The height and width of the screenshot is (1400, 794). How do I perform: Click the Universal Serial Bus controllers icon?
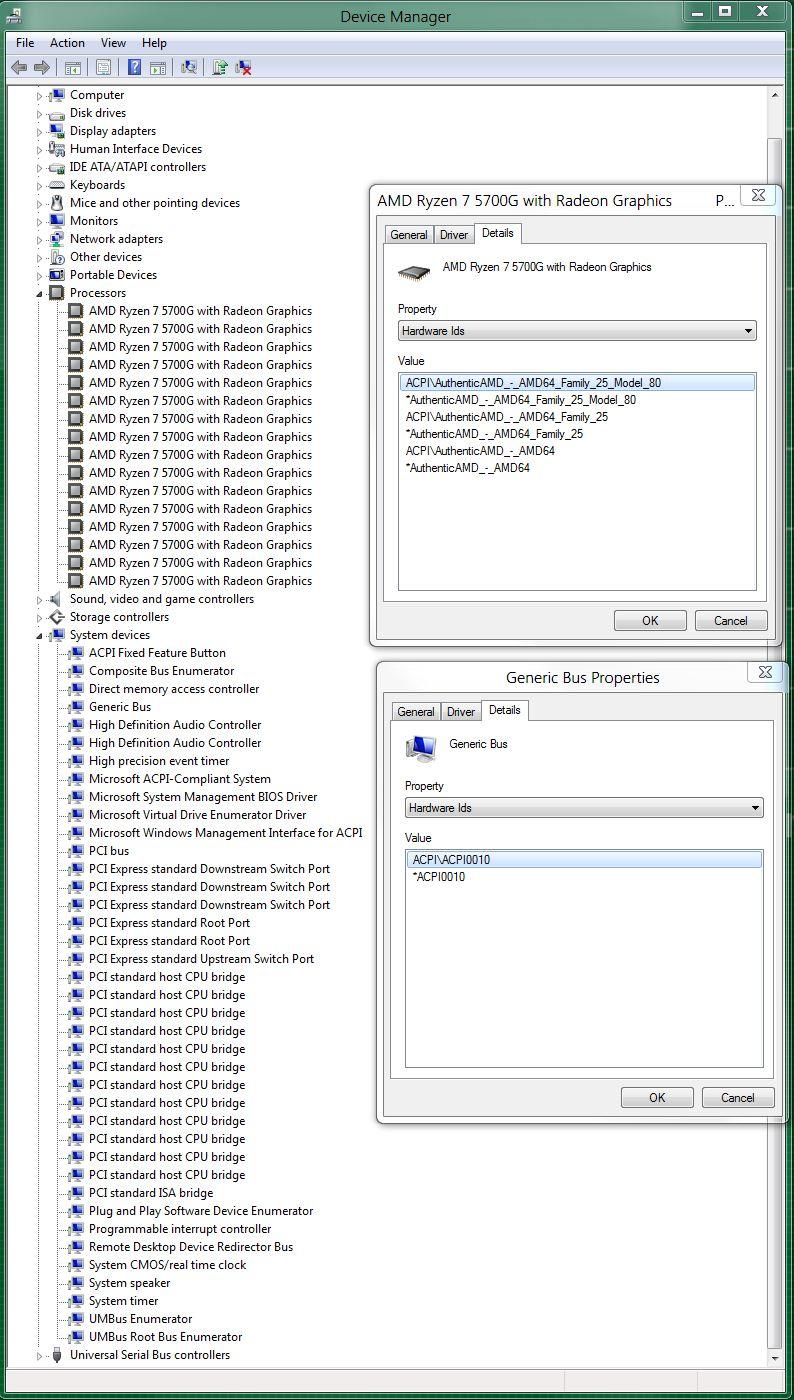click(57, 1355)
